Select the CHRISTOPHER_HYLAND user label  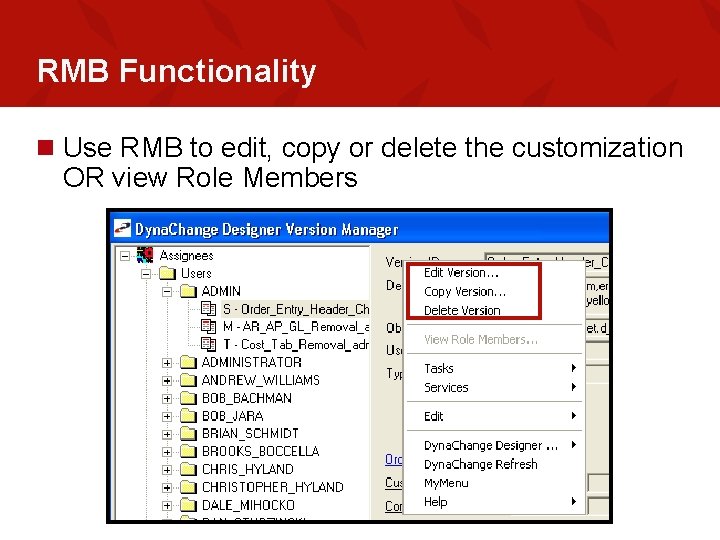pyautogui.click(x=273, y=487)
